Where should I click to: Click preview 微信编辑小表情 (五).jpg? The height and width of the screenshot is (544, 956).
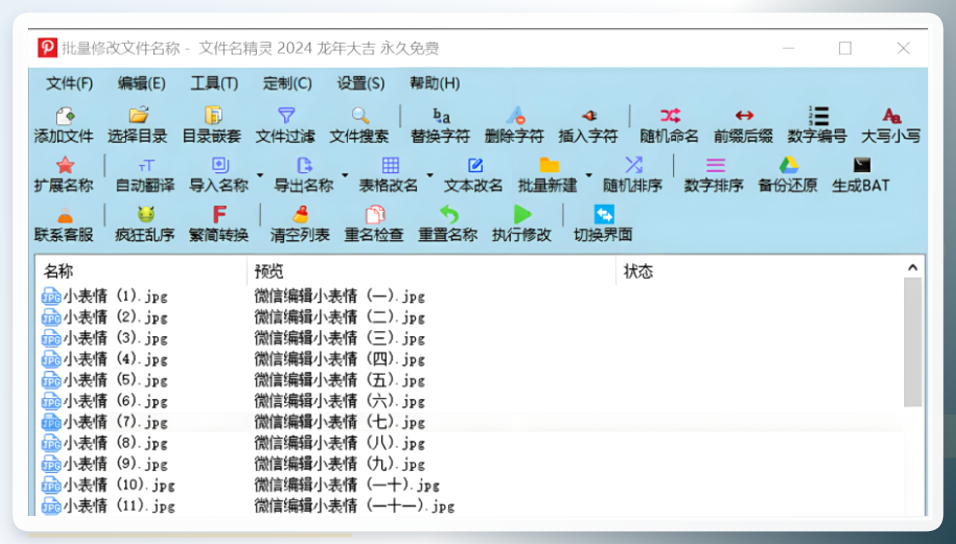pyautogui.click(x=340, y=381)
